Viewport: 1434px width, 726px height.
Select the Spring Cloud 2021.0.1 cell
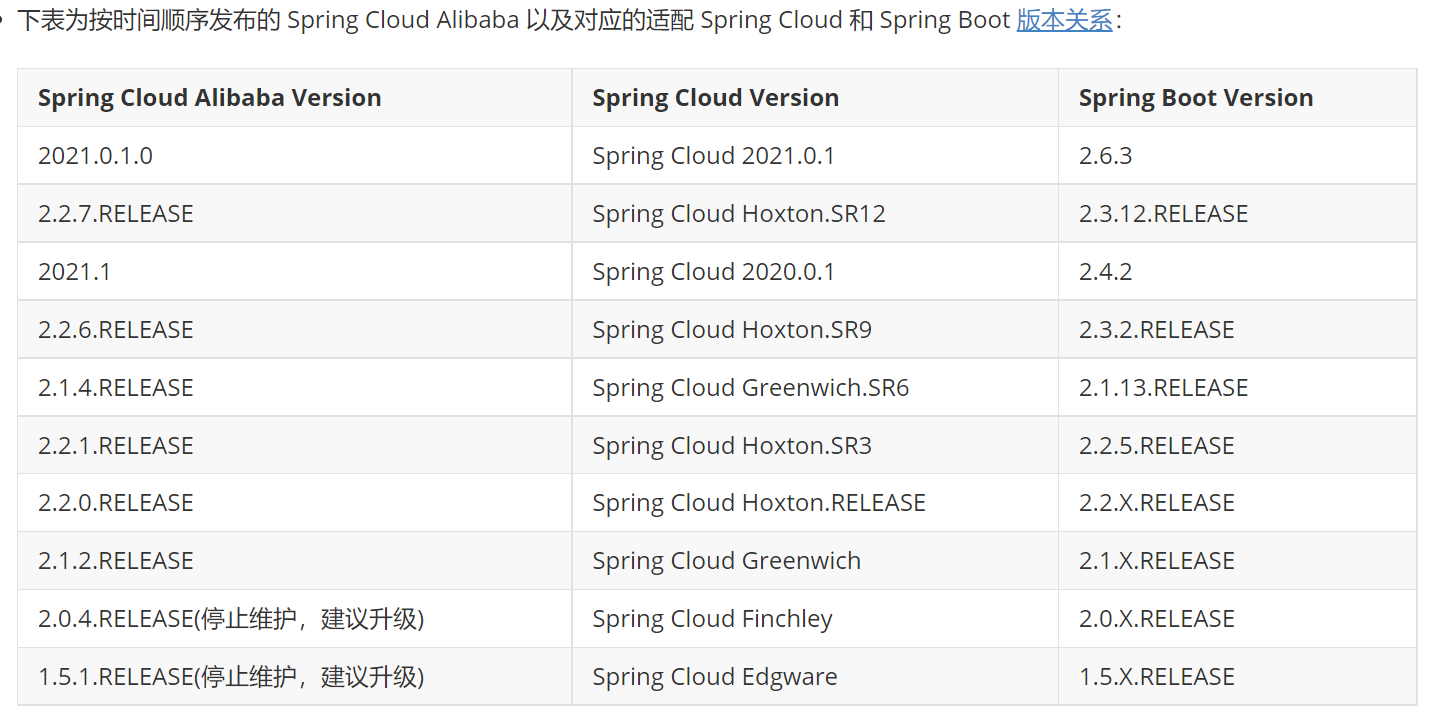tap(815, 156)
